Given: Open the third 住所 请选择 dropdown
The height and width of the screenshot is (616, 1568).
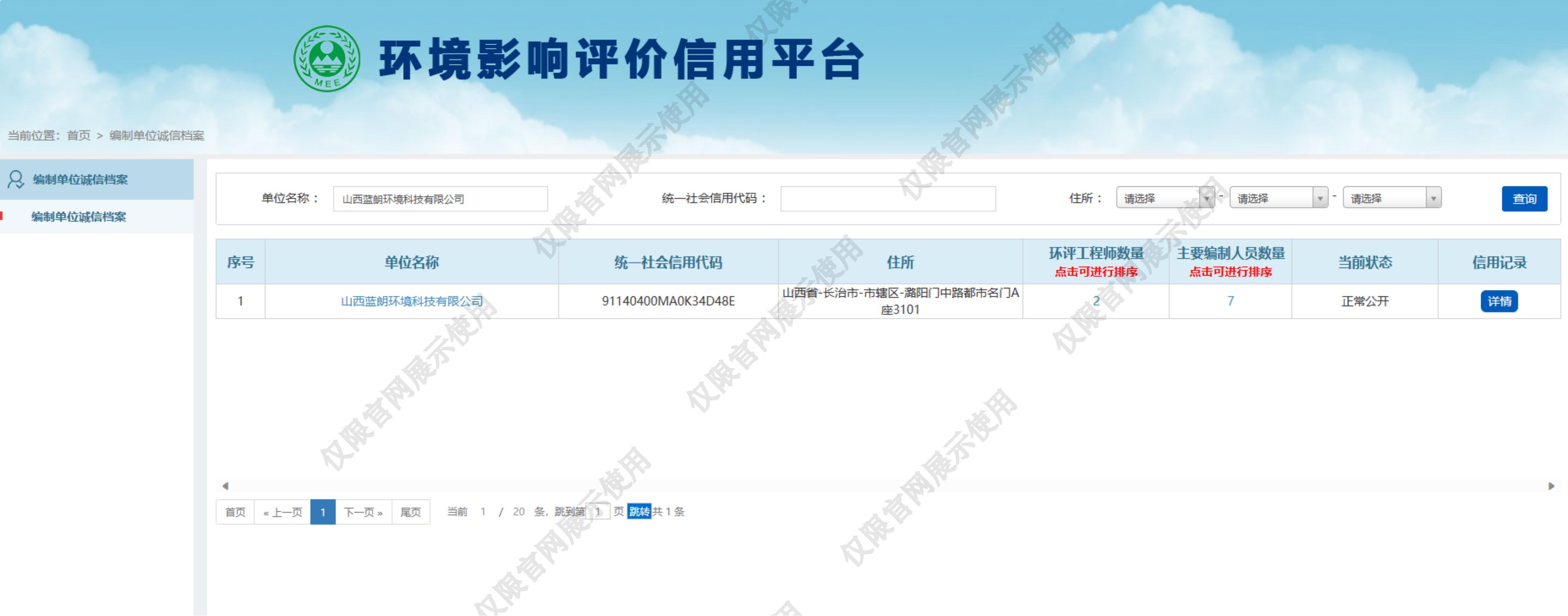Looking at the screenshot, I should 1391,198.
